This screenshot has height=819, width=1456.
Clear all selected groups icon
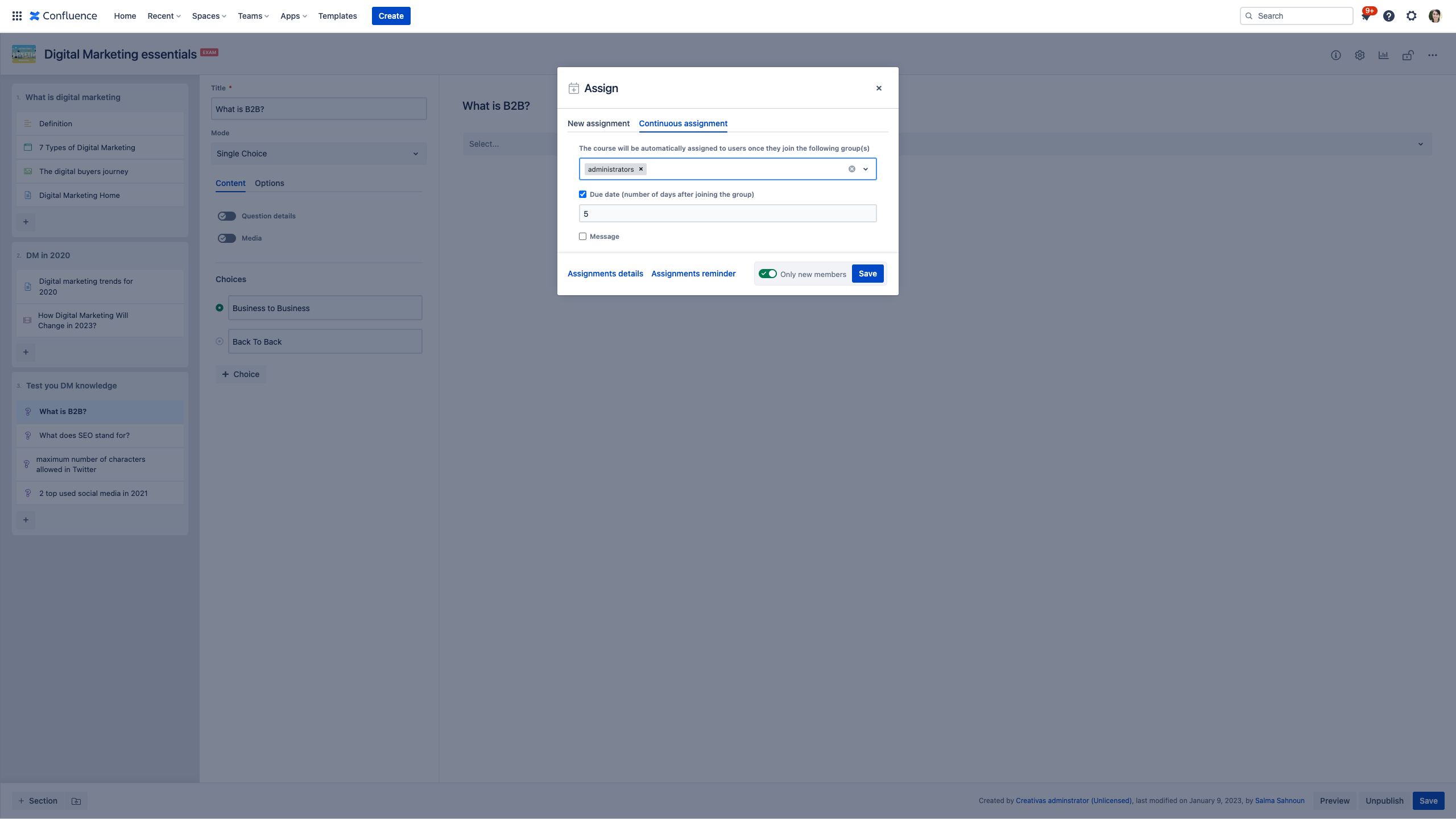coord(851,169)
